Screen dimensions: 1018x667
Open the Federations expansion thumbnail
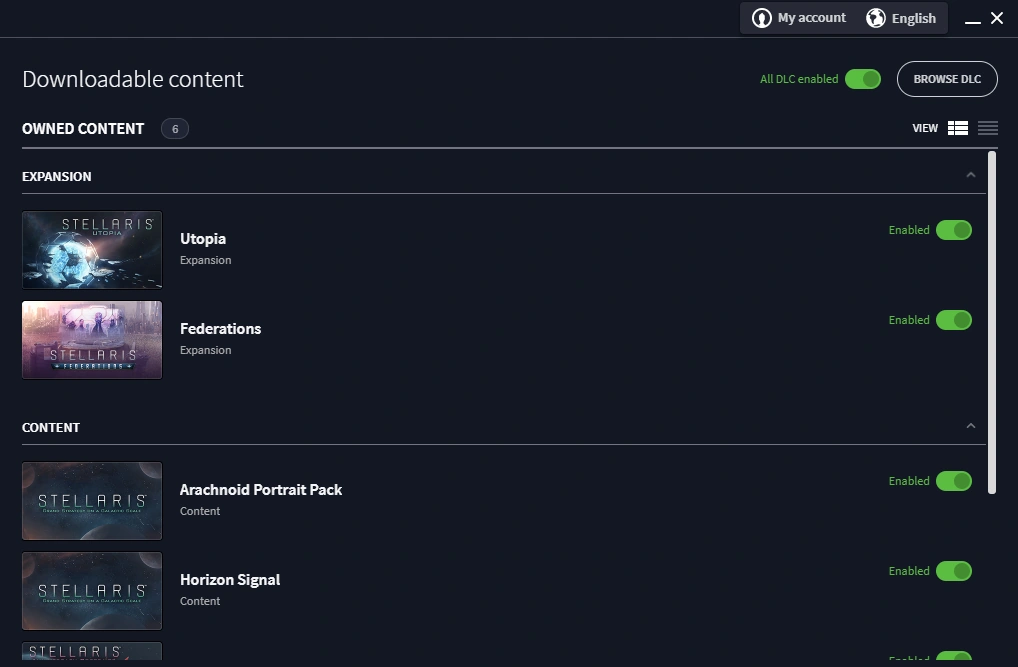[92, 340]
